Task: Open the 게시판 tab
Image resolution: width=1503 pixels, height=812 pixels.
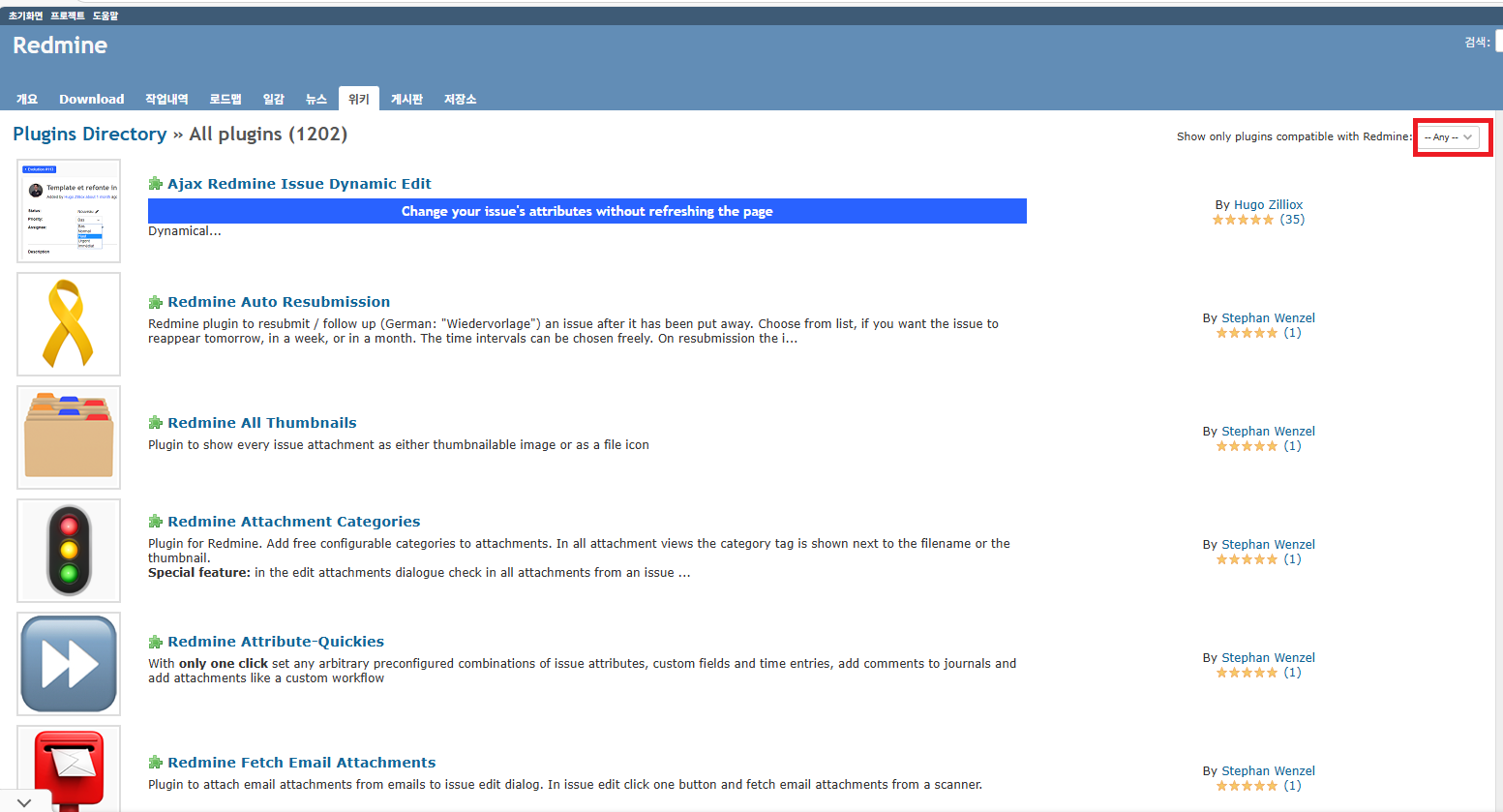Action: (407, 99)
